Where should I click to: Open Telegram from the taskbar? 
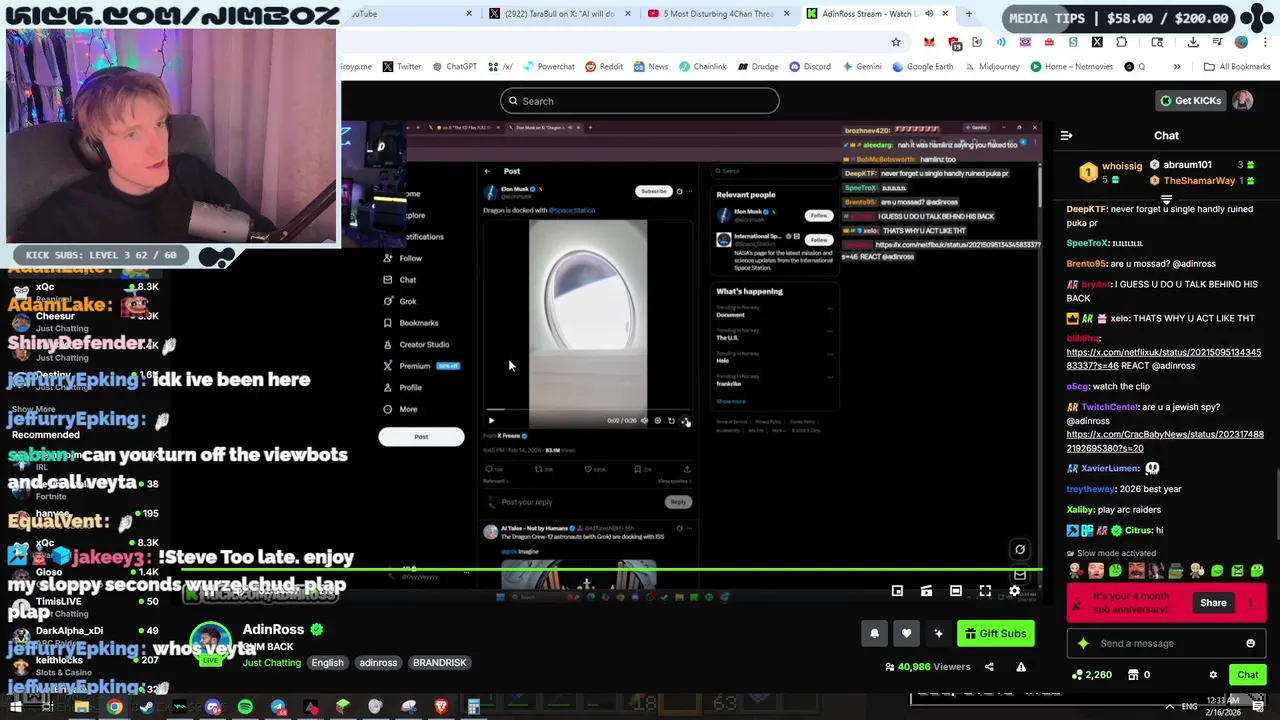tap(278, 707)
